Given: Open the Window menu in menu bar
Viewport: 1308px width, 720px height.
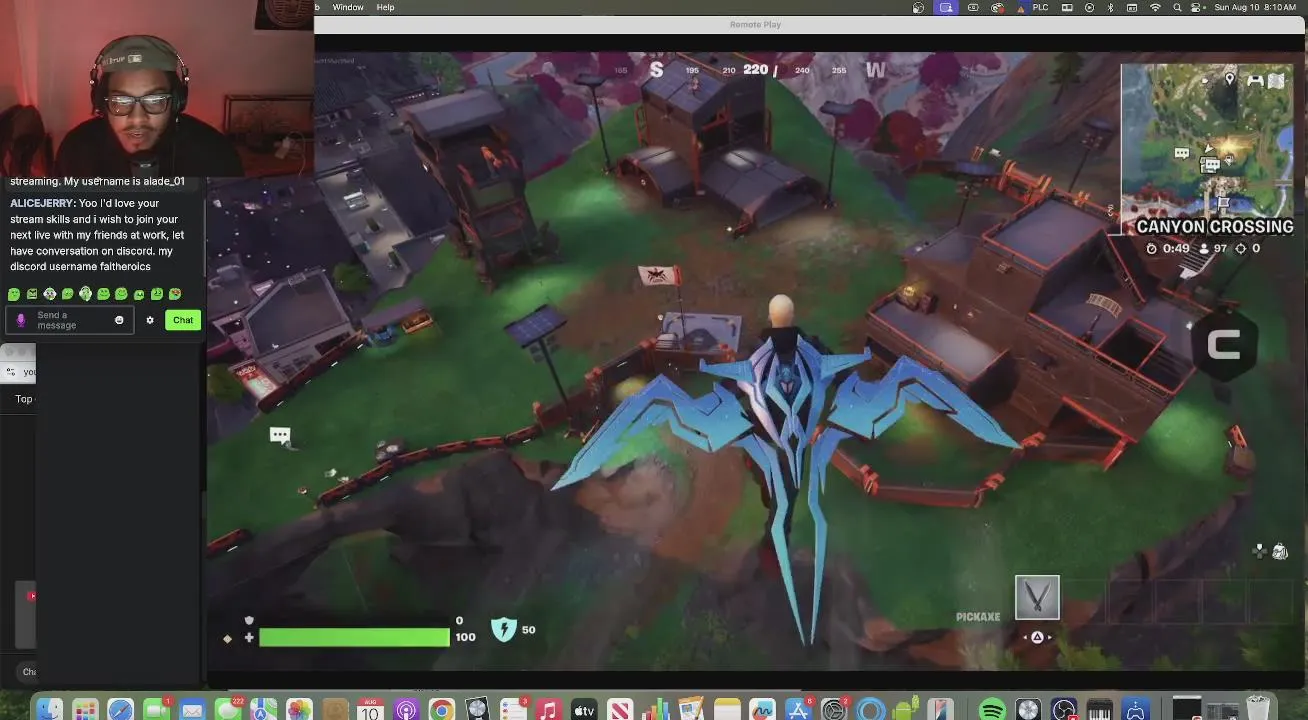Looking at the screenshot, I should pos(348,7).
